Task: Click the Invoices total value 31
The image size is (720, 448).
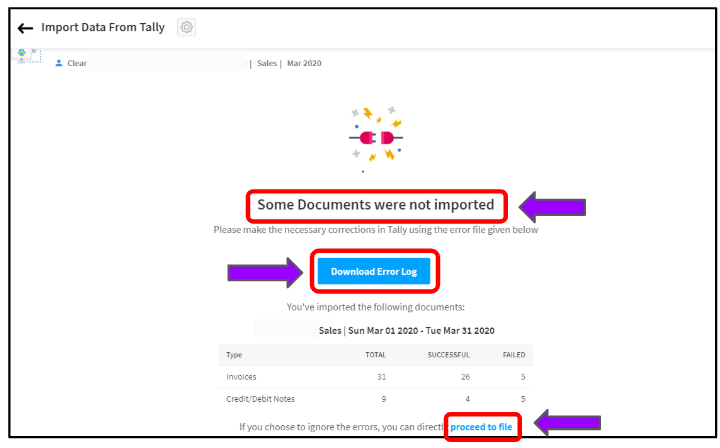Action: (x=382, y=377)
